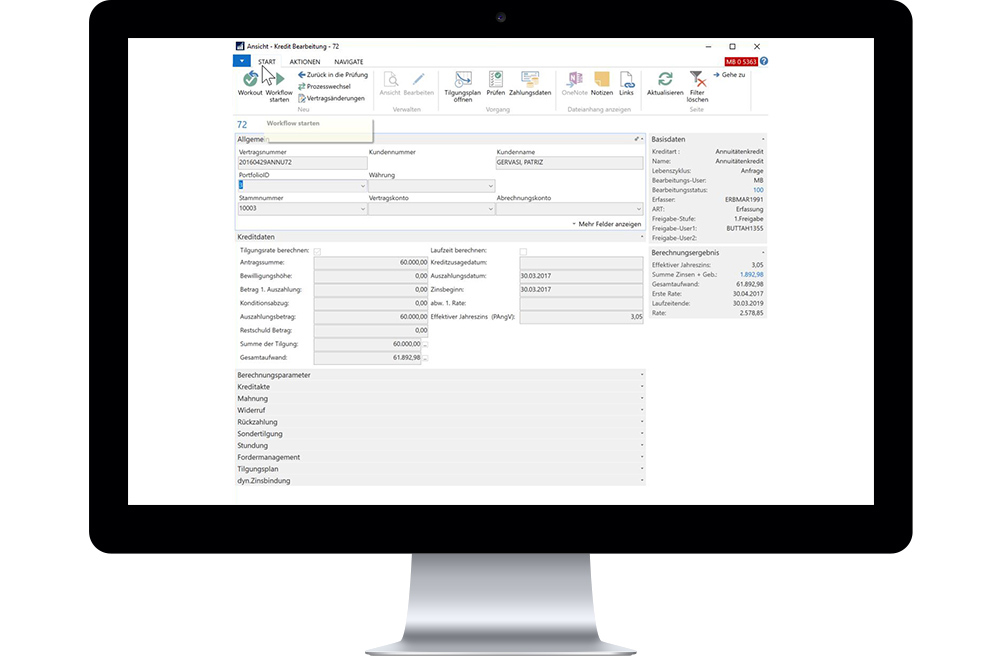Toggle the Tilgungsrate berechnen checkbox
1000x667 pixels.
(318, 249)
